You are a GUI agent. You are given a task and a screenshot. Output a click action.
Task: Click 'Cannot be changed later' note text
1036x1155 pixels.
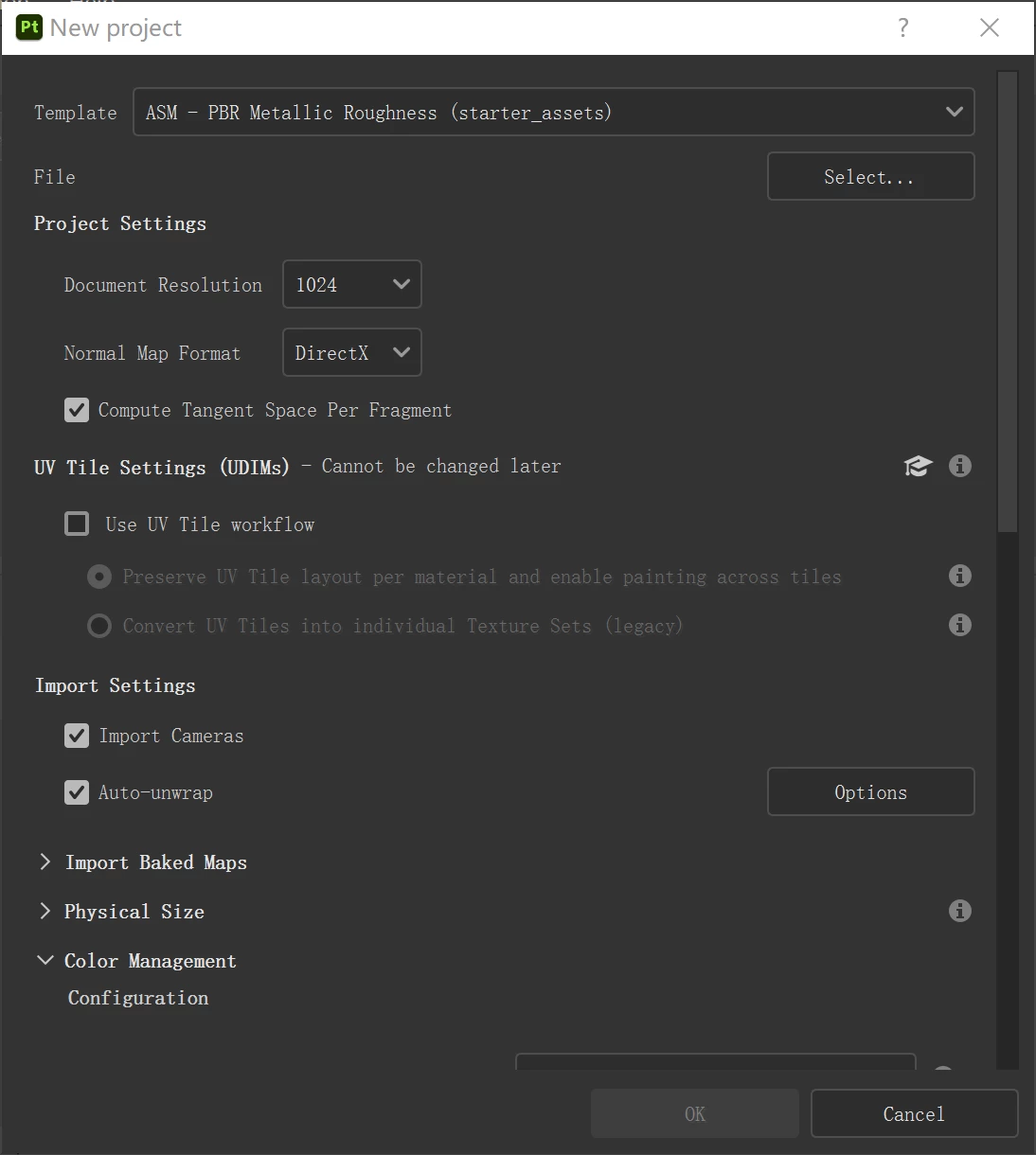click(441, 466)
